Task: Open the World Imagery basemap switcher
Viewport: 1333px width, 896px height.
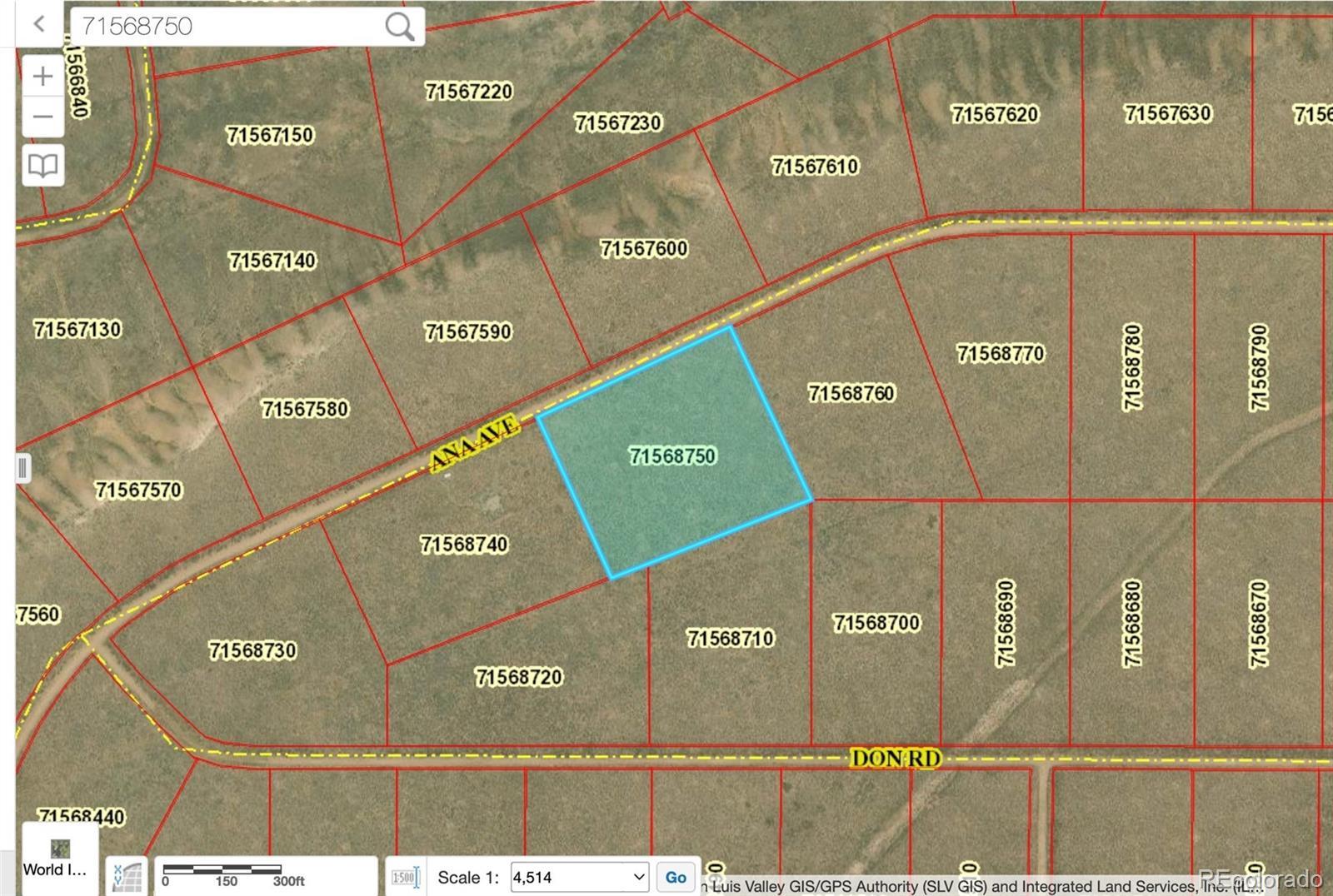Action: 56,859
